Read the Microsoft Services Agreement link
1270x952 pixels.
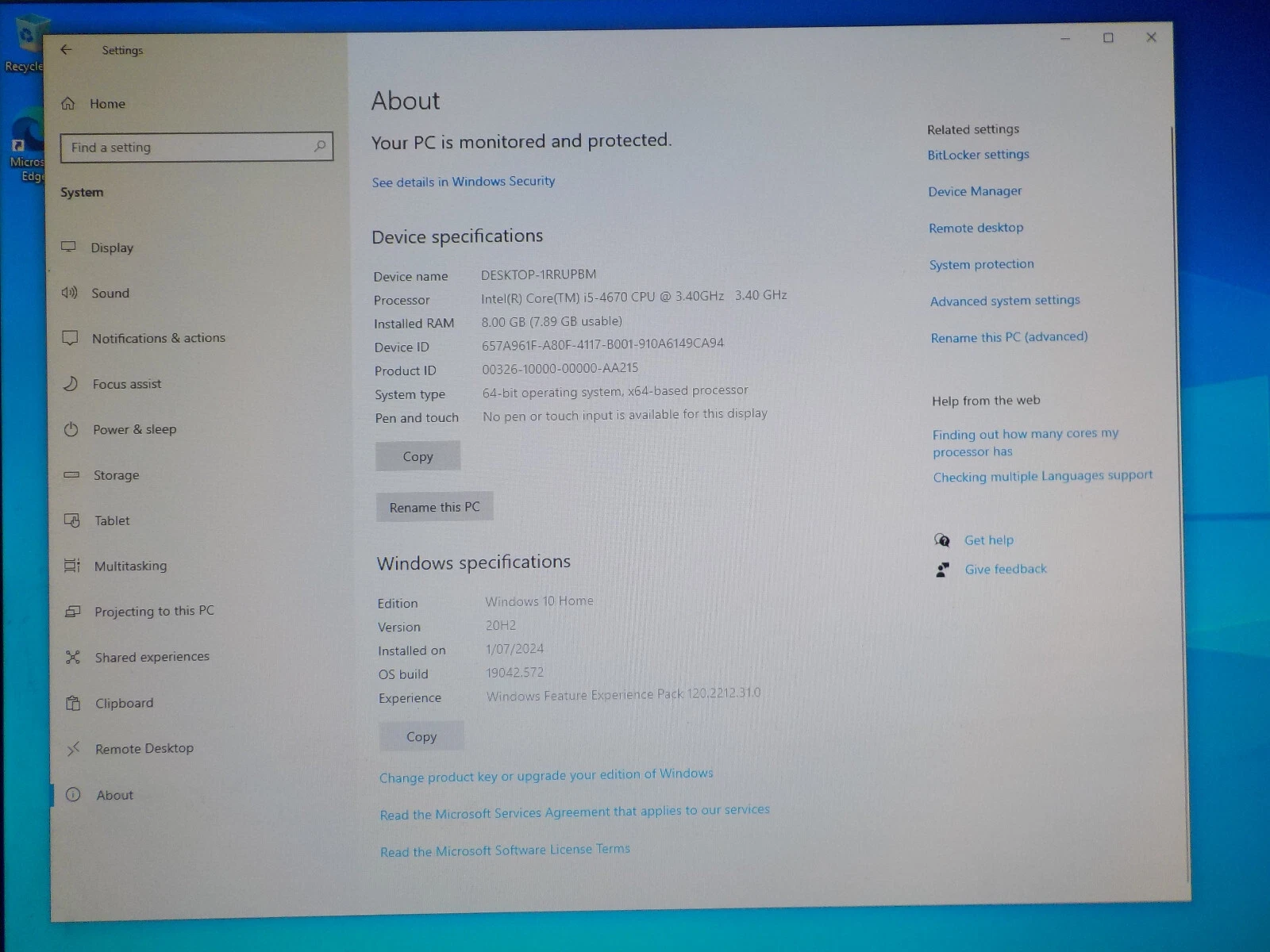(x=575, y=812)
